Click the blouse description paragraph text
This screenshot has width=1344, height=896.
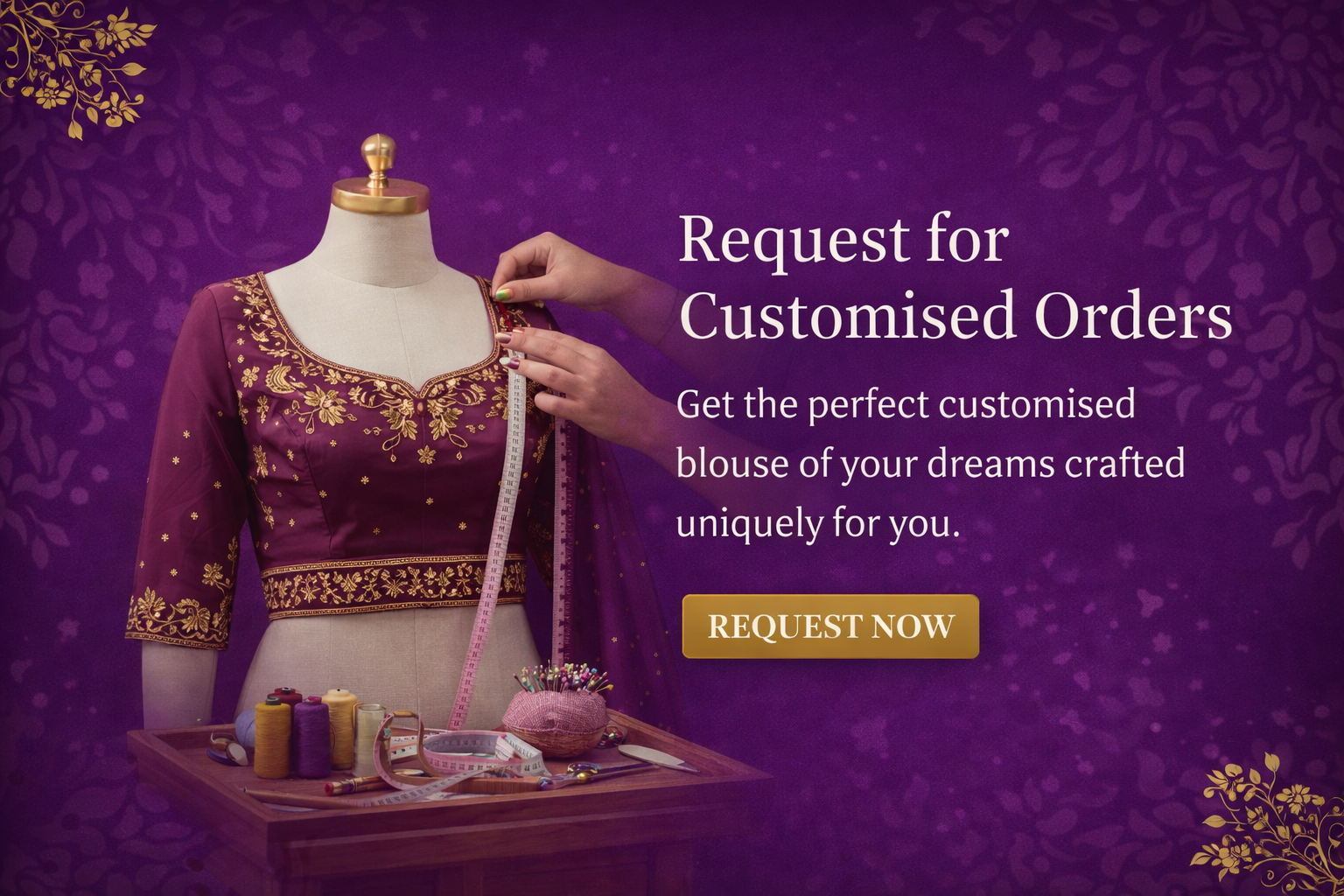click(x=930, y=464)
